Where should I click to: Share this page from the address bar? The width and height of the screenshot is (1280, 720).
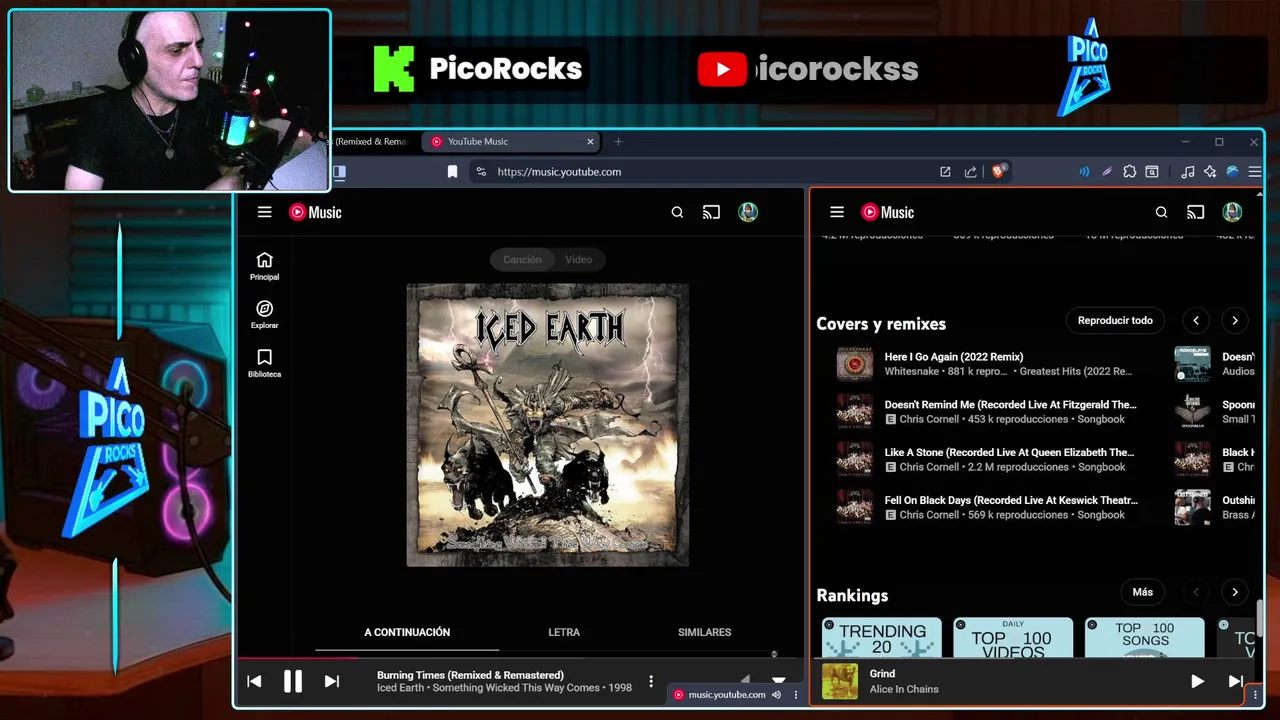[970, 172]
